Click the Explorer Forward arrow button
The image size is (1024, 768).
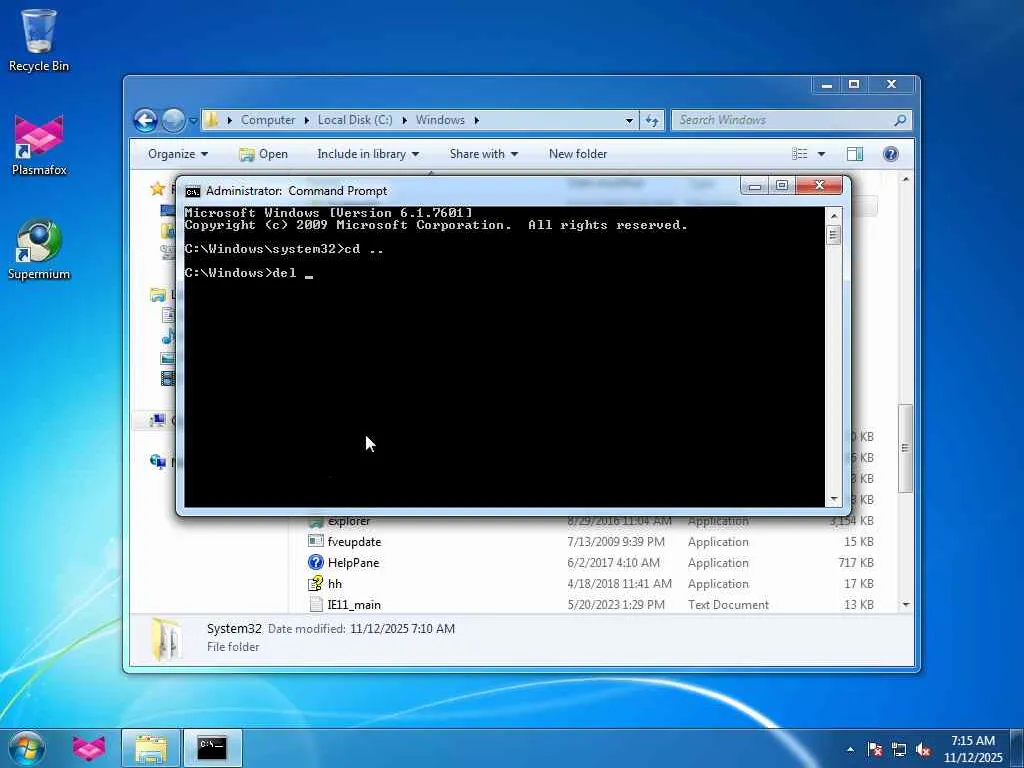[173, 120]
